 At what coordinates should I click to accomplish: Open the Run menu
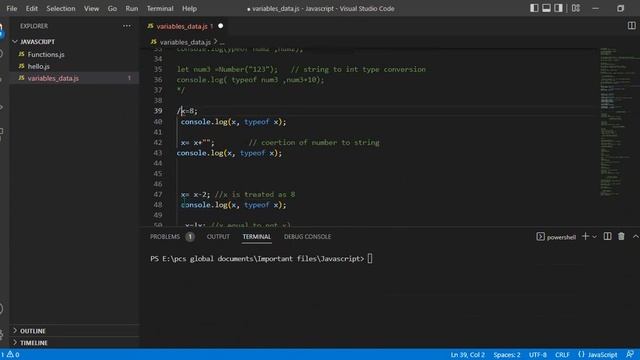[131, 9]
